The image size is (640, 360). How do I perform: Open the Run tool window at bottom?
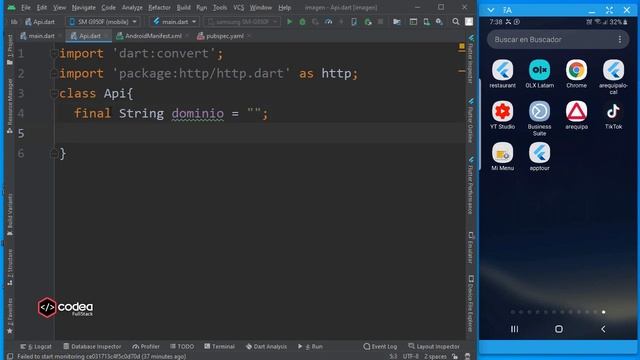click(310, 347)
